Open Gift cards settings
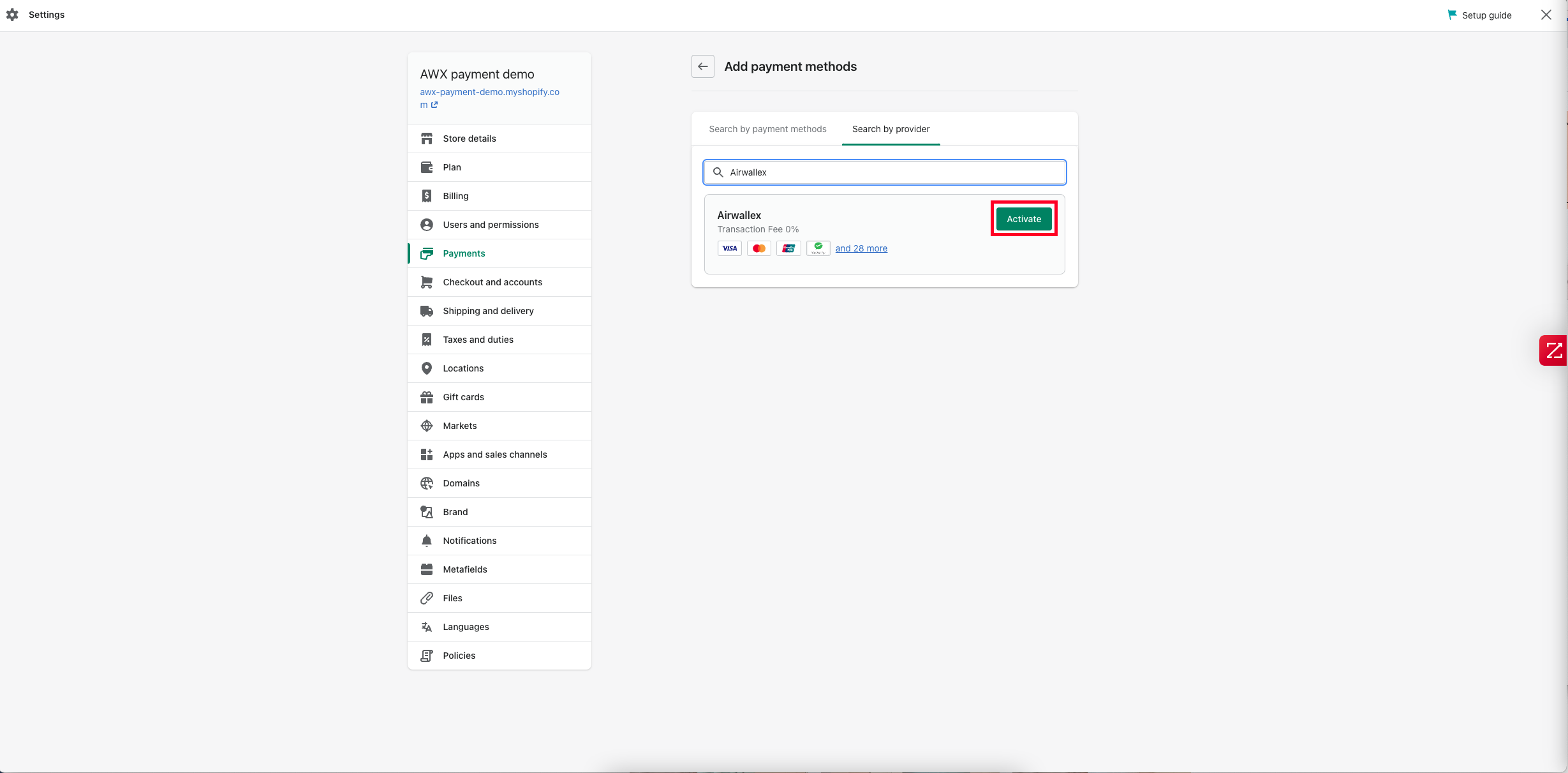1568x773 pixels. [x=499, y=397]
